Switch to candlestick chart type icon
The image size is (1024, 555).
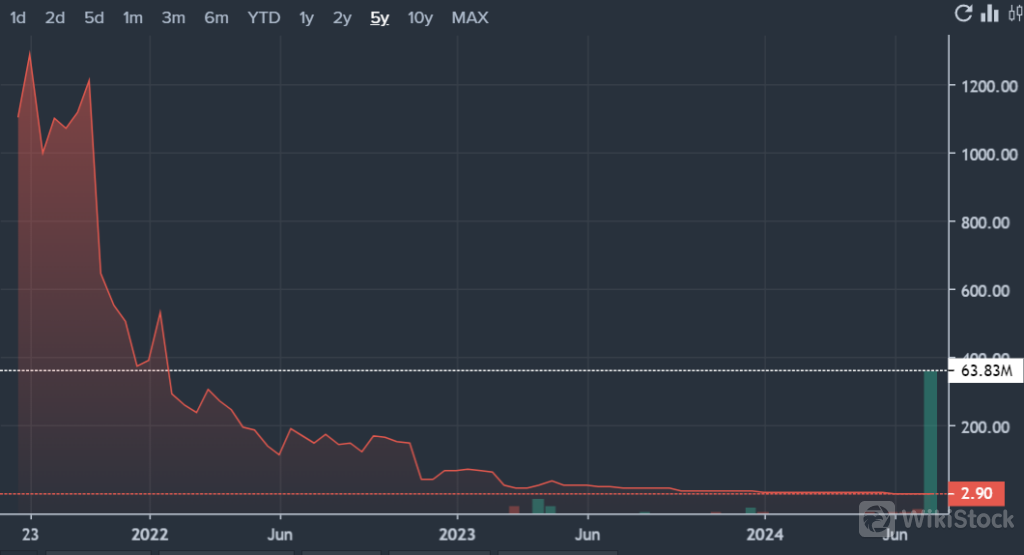pos(1014,13)
